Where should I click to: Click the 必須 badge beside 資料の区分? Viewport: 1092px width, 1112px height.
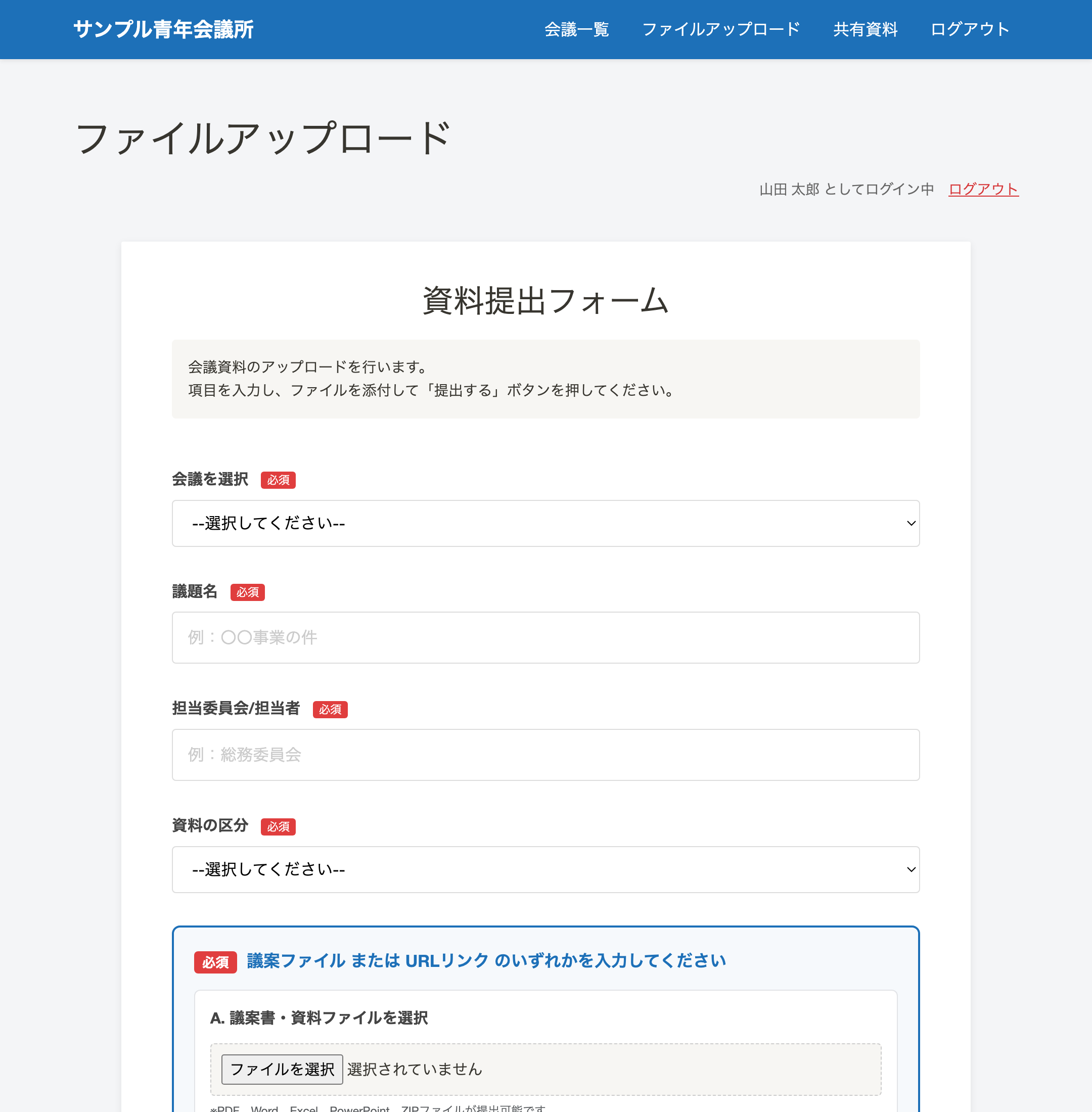pyautogui.click(x=278, y=826)
